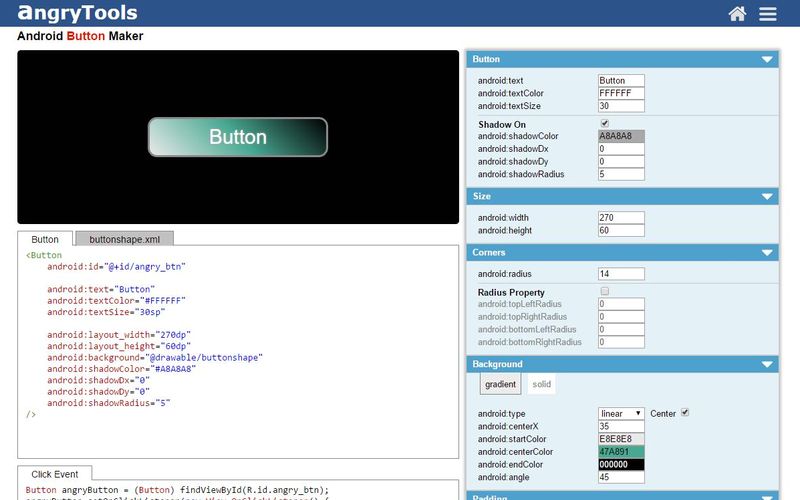
Task: Click the Corners panel header title
Action: 488,253
